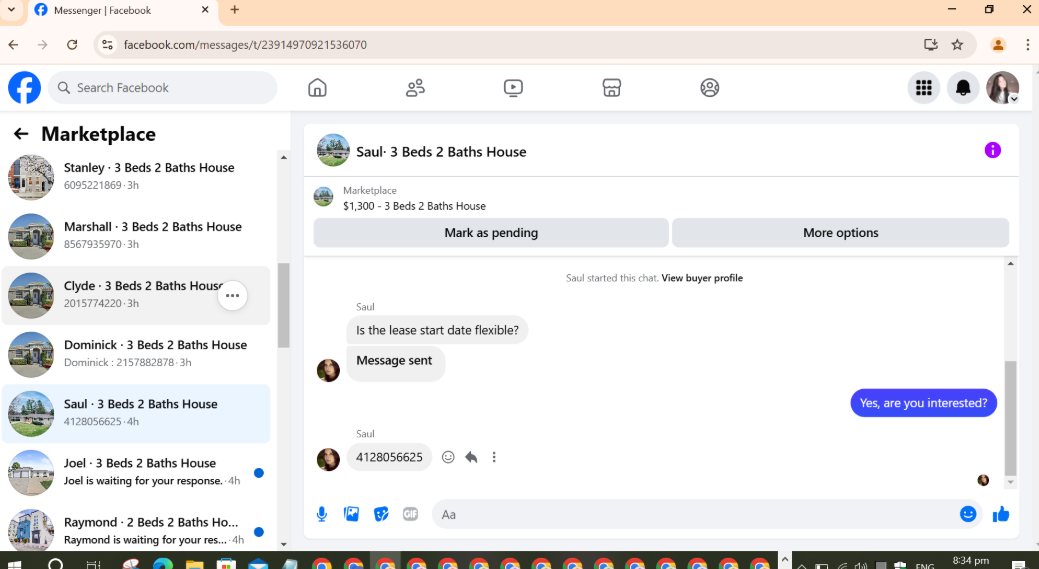Open Raymond 2 Beds 2 Baths conversation
The image size is (1039, 569).
(x=136, y=531)
